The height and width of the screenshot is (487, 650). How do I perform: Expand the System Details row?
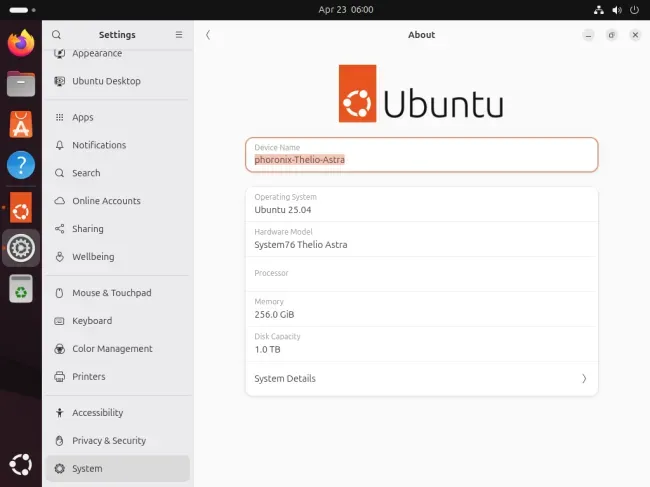[422, 378]
